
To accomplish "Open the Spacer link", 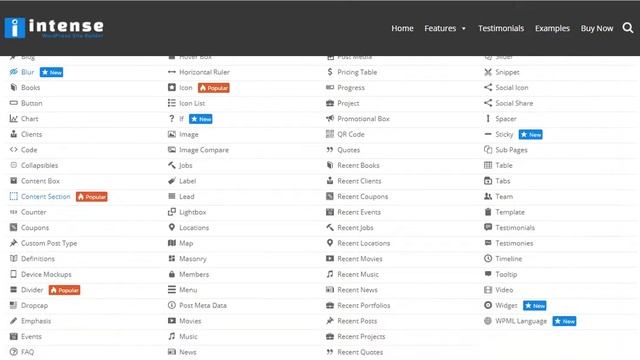I will pos(506,119).
